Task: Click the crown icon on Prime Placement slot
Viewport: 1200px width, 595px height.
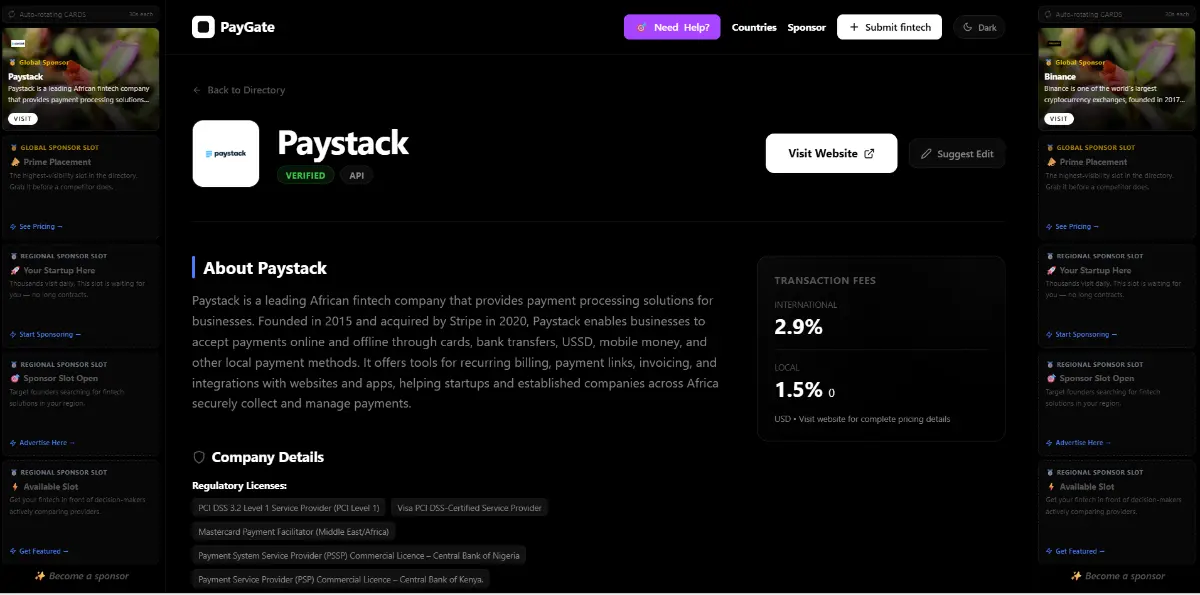Action: 17,162
